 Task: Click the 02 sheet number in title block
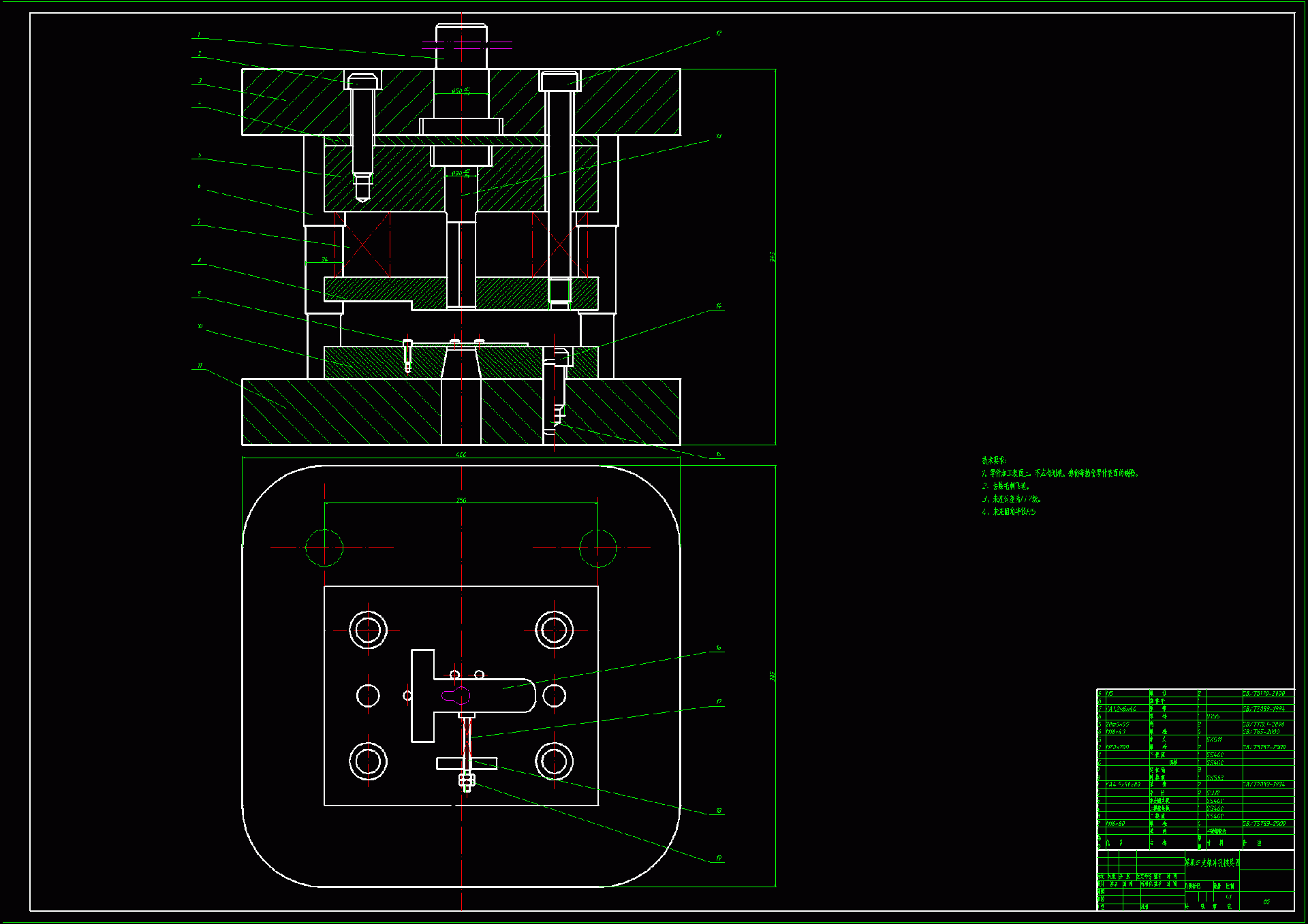click(x=1266, y=902)
